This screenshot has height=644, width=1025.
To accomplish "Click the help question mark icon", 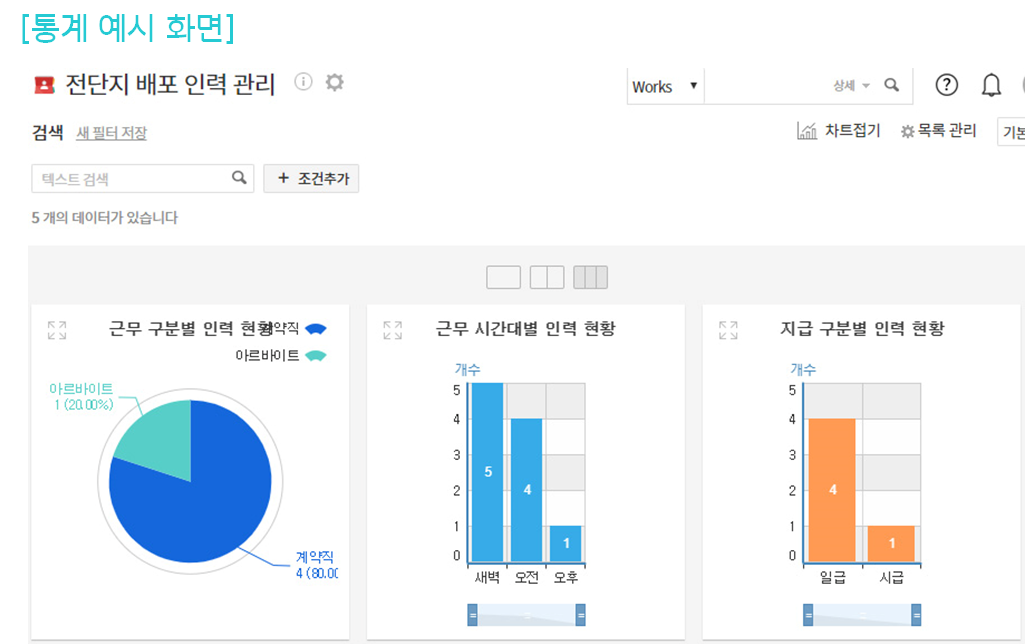I will [x=946, y=86].
